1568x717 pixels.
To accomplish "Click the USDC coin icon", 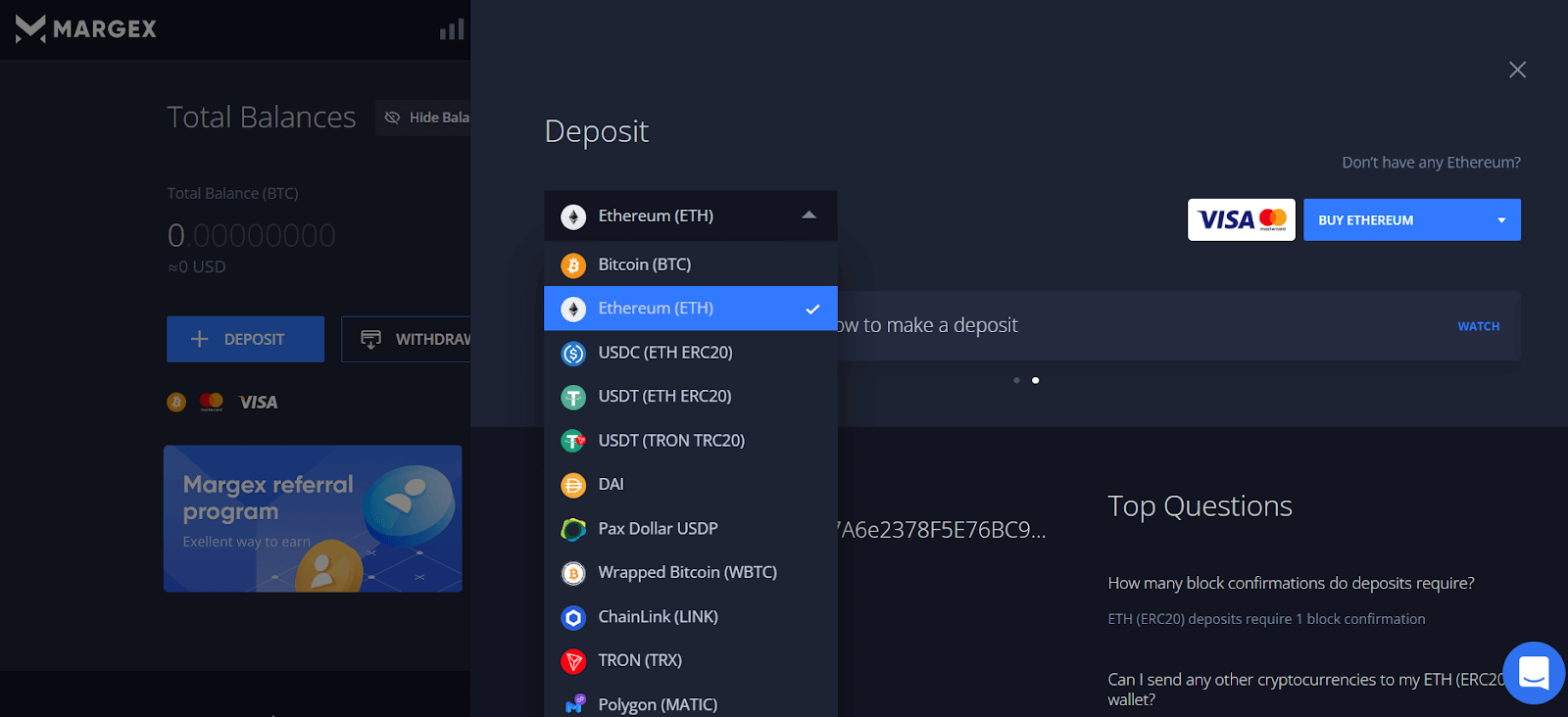I will click(573, 353).
